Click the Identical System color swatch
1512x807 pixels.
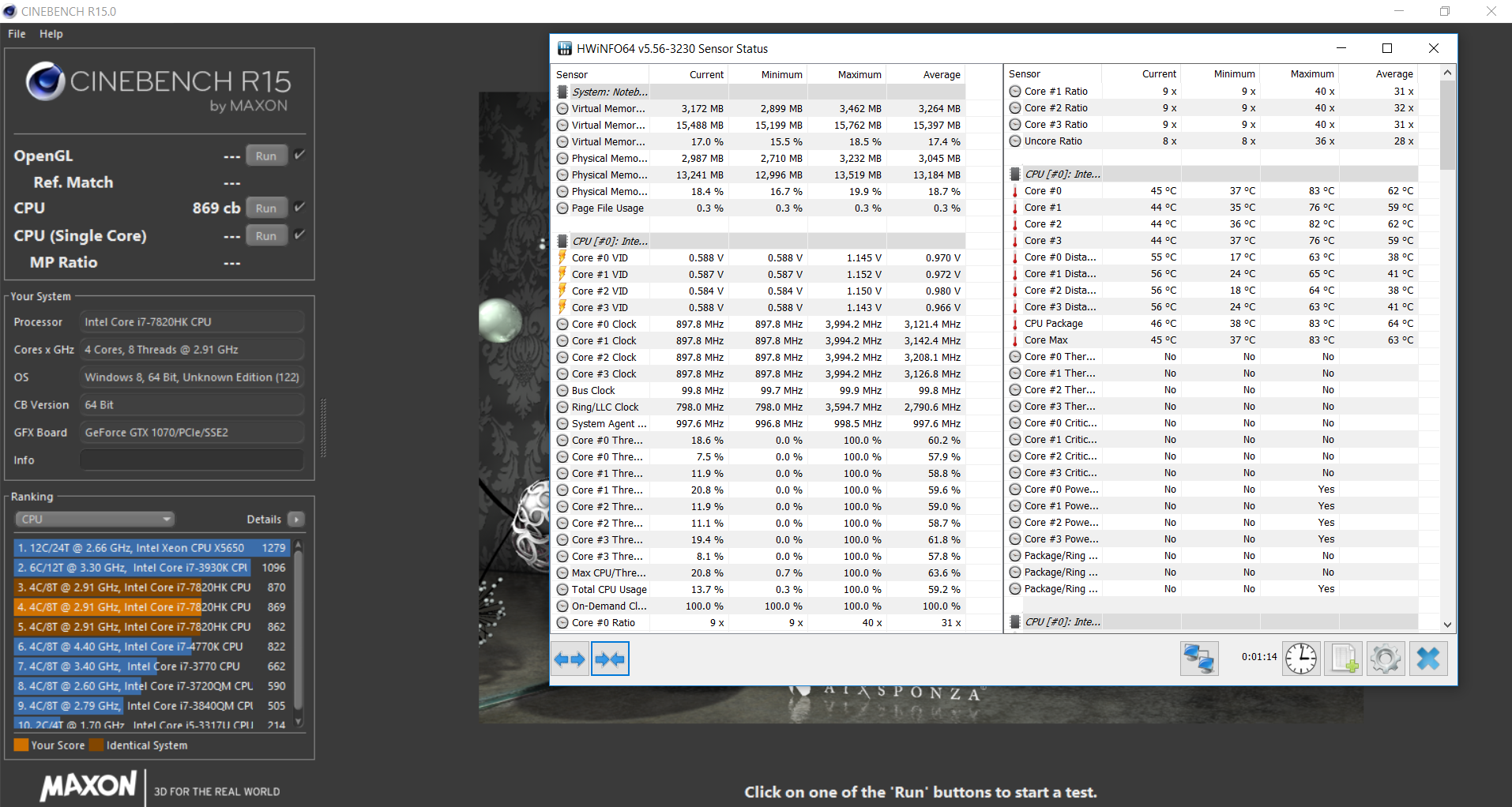pos(96,745)
